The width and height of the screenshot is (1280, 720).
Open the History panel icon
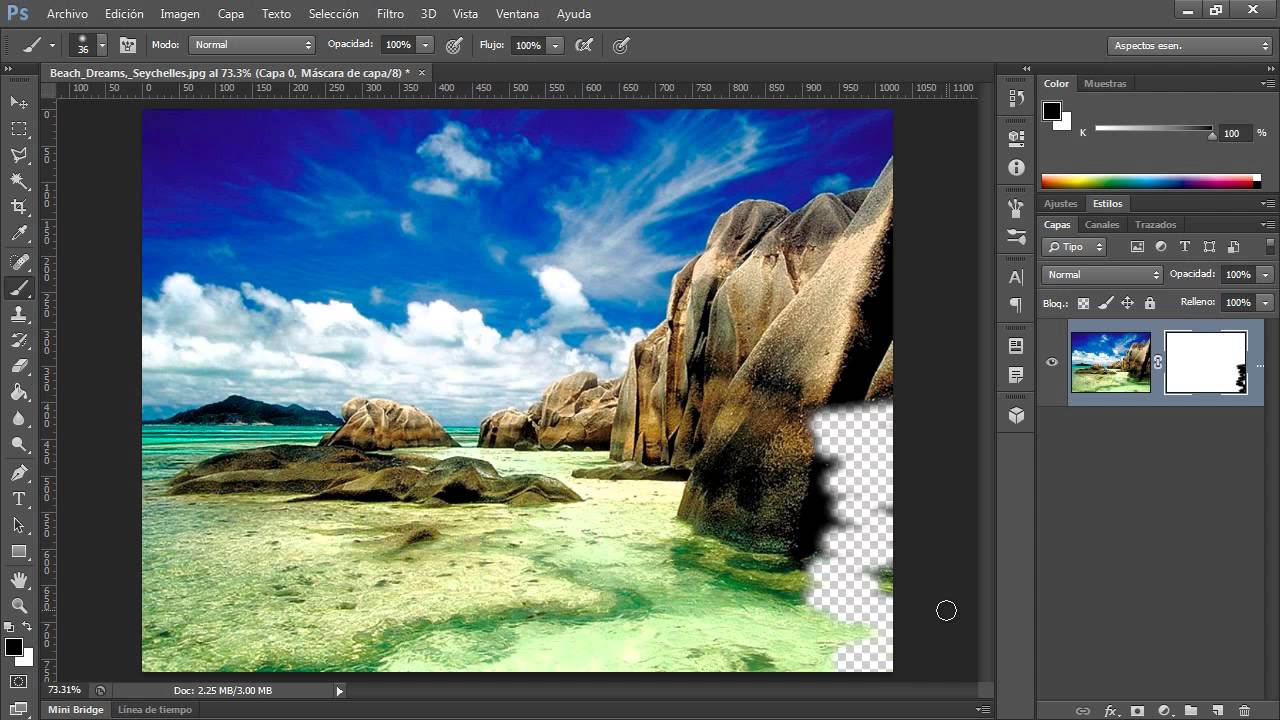(1016, 98)
